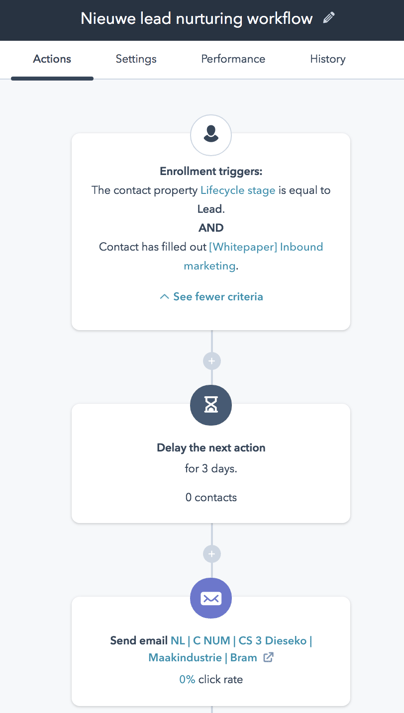Image resolution: width=404 pixels, height=713 pixels.
Task: Click the envelope send email icon
Action: (x=211, y=598)
